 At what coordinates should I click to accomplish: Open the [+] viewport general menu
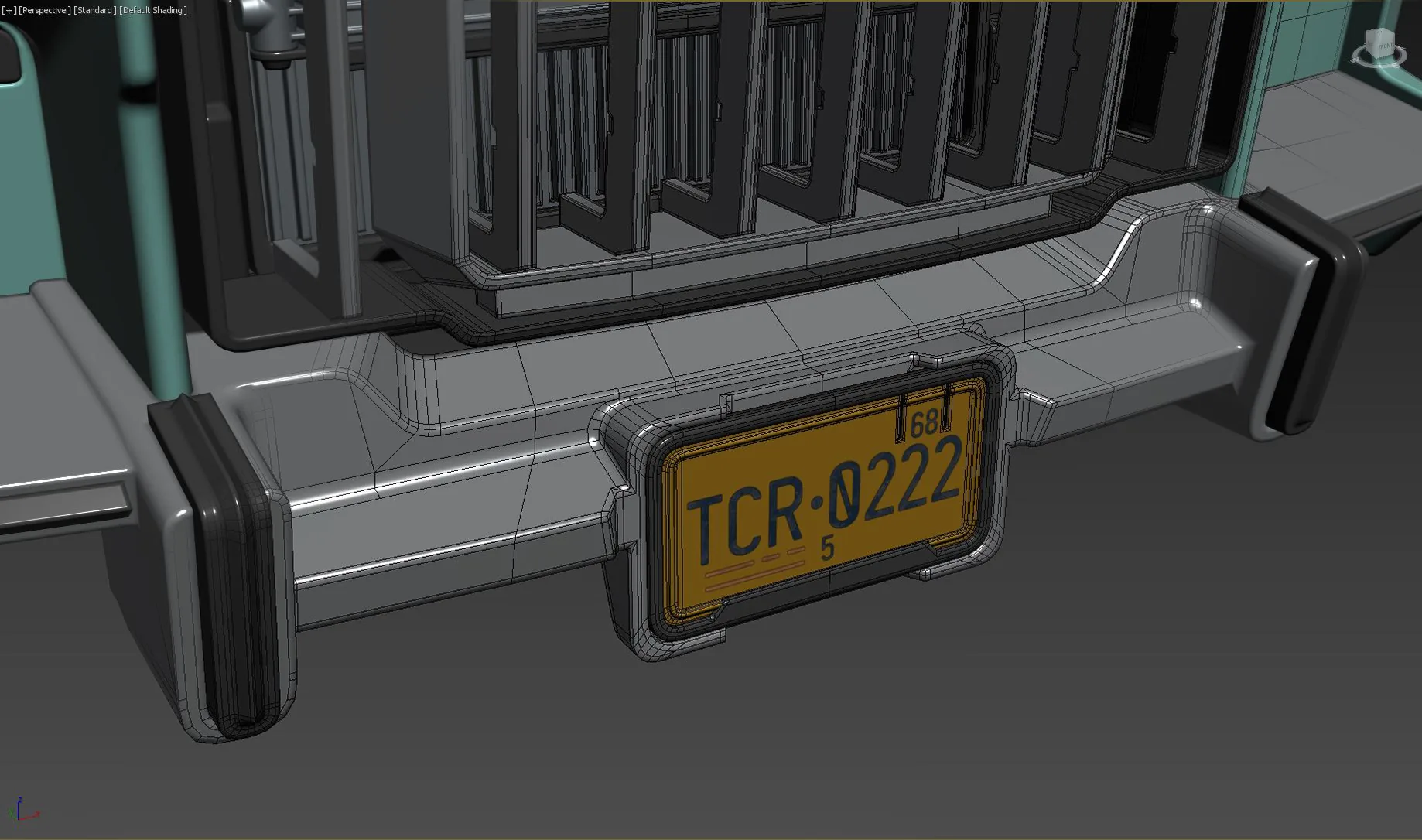coord(9,10)
